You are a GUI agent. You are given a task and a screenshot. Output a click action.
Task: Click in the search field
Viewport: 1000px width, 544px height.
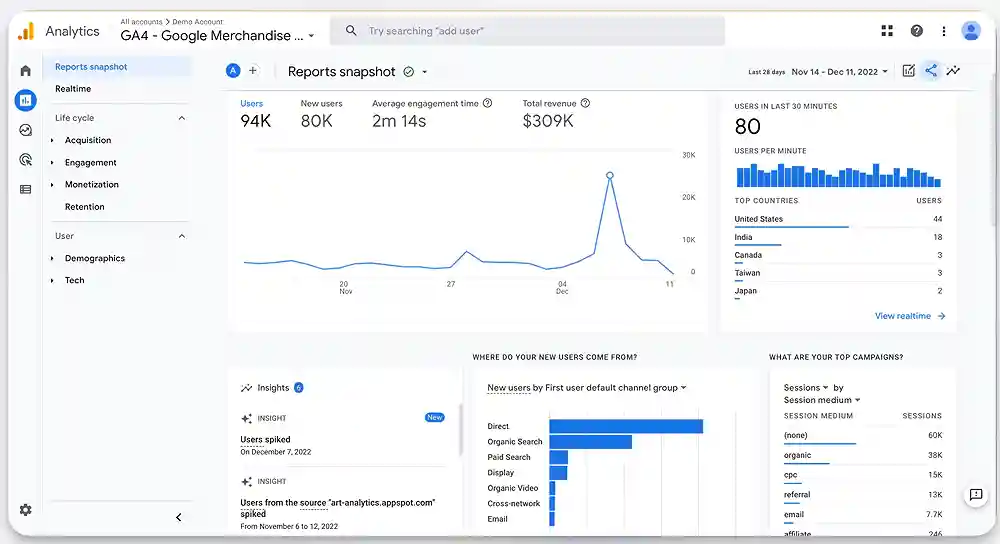coord(527,31)
